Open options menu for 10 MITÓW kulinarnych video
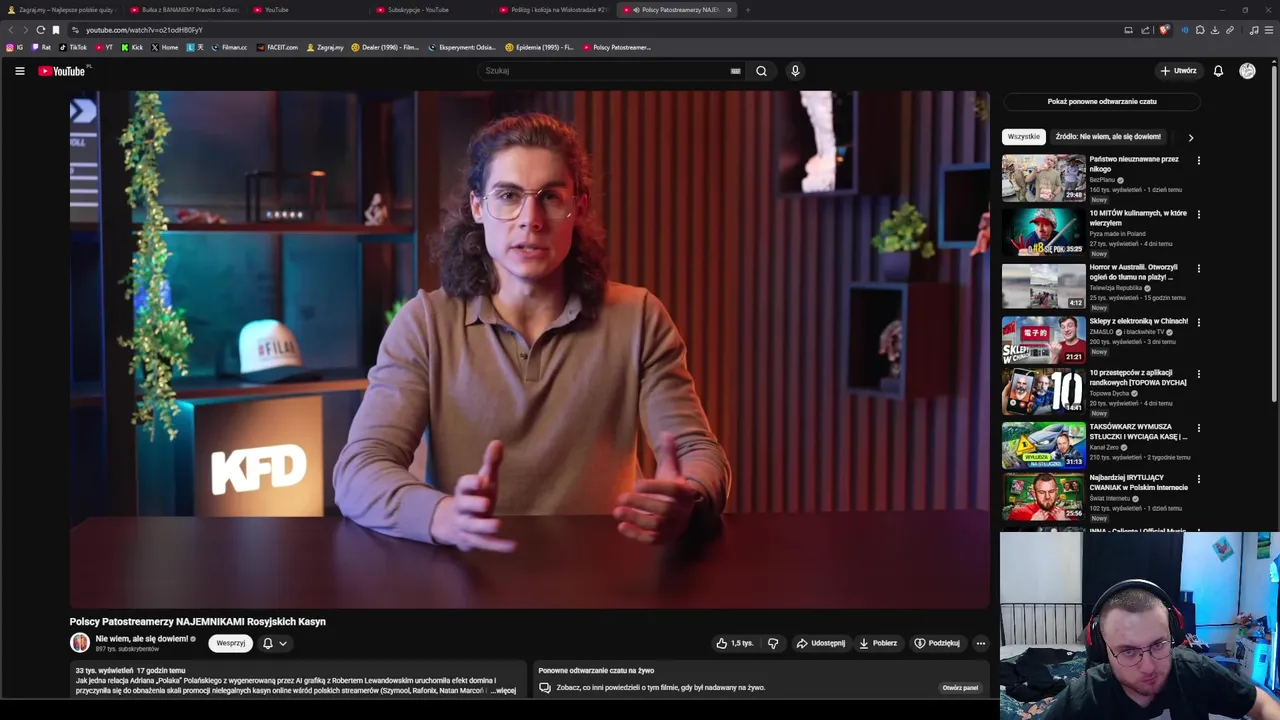The height and width of the screenshot is (720, 1280). [1198, 214]
